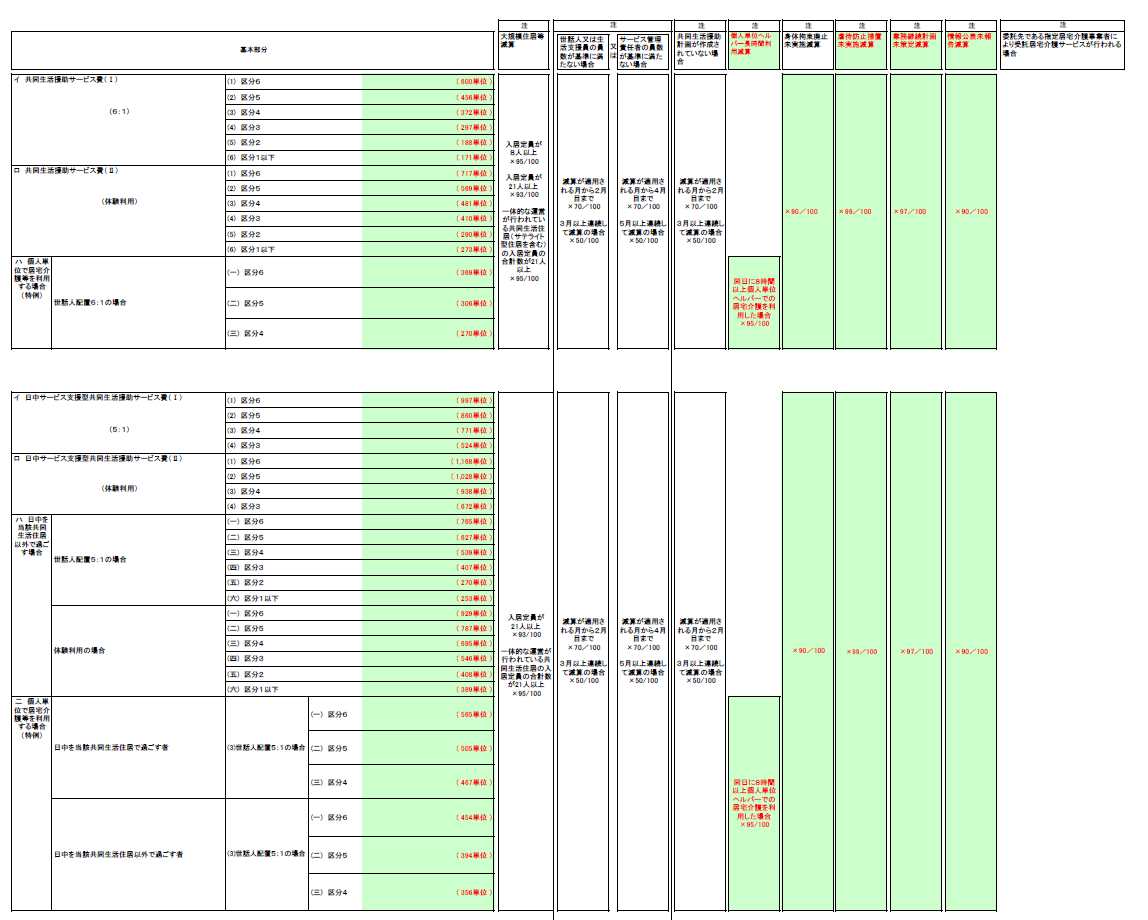The height and width of the screenshot is (920, 1148).
Task: Select the 'イ 共同生活援助サービス費(Ⅰ)' row label
Action: click(x=65, y=80)
